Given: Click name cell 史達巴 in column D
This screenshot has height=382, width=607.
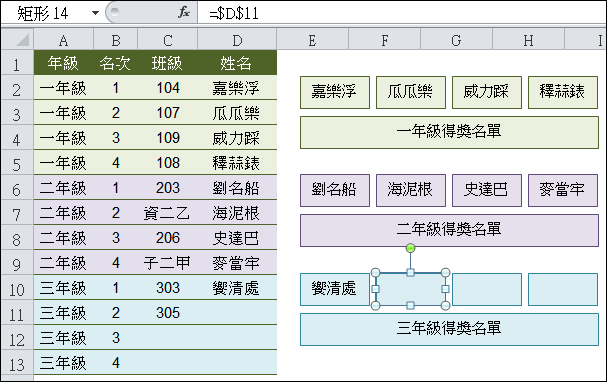Looking at the screenshot, I should pyautogui.click(x=237, y=238).
